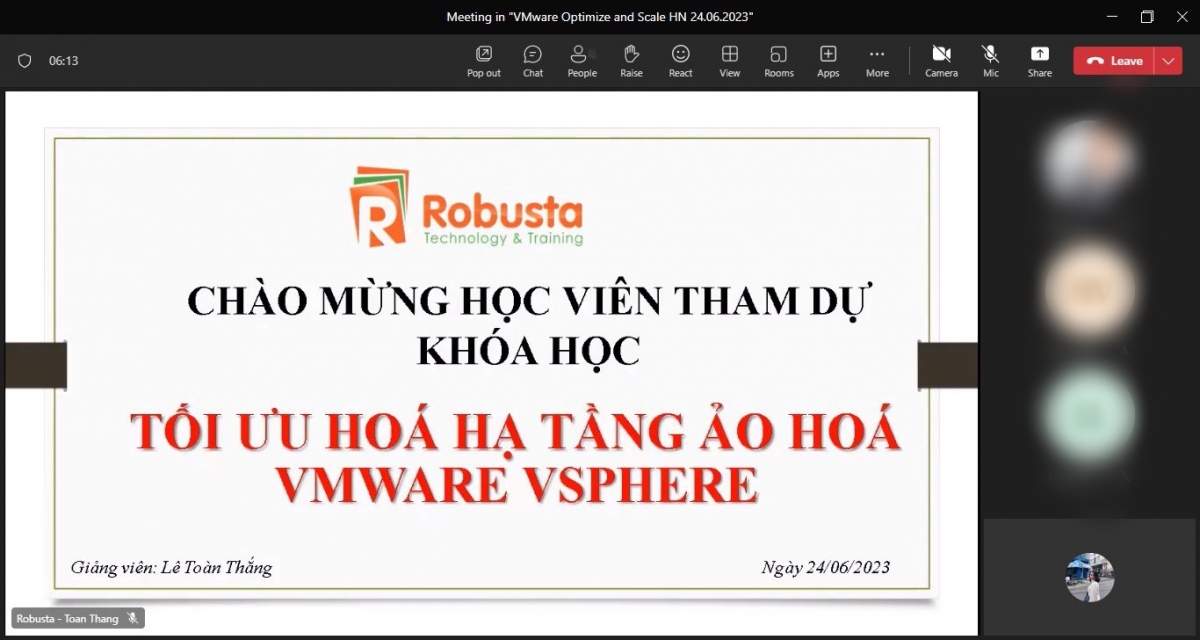The height and width of the screenshot is (640, 1200).
Task: Open the Chat panel
Action: pos(533,61)
